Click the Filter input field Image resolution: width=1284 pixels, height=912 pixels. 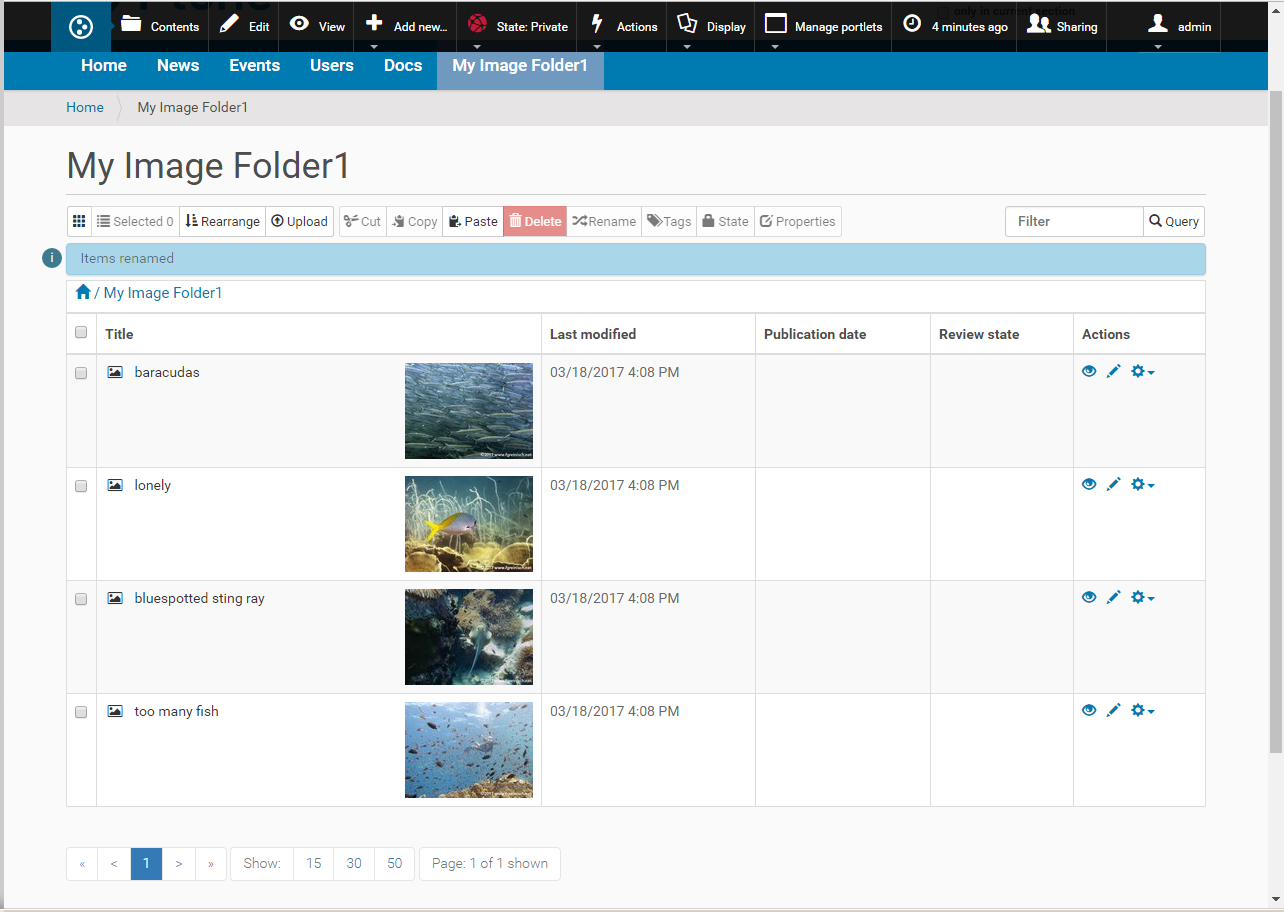pyautogui.click(x=1074, y=221)
